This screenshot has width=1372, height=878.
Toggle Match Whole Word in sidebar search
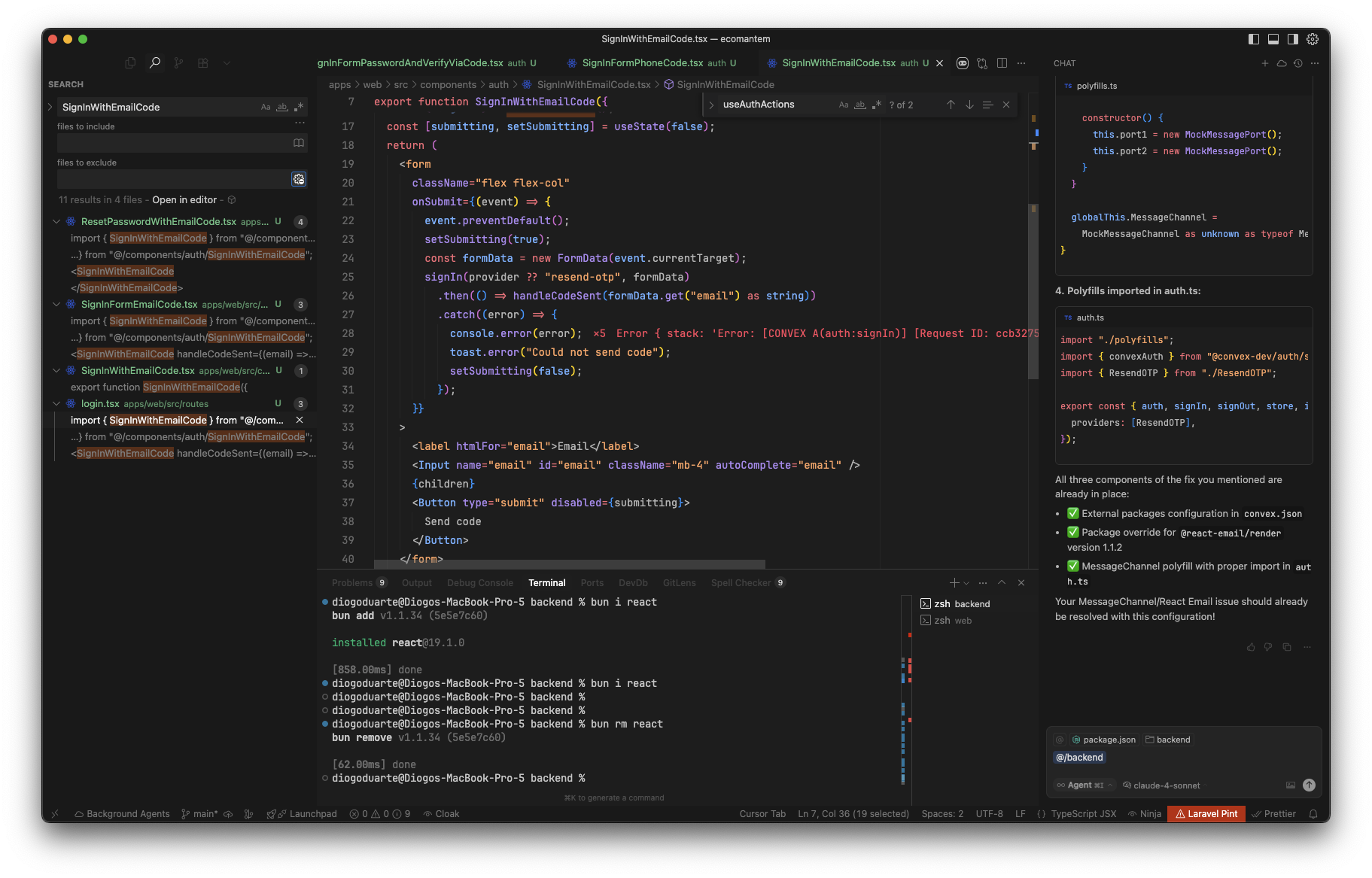282,107
